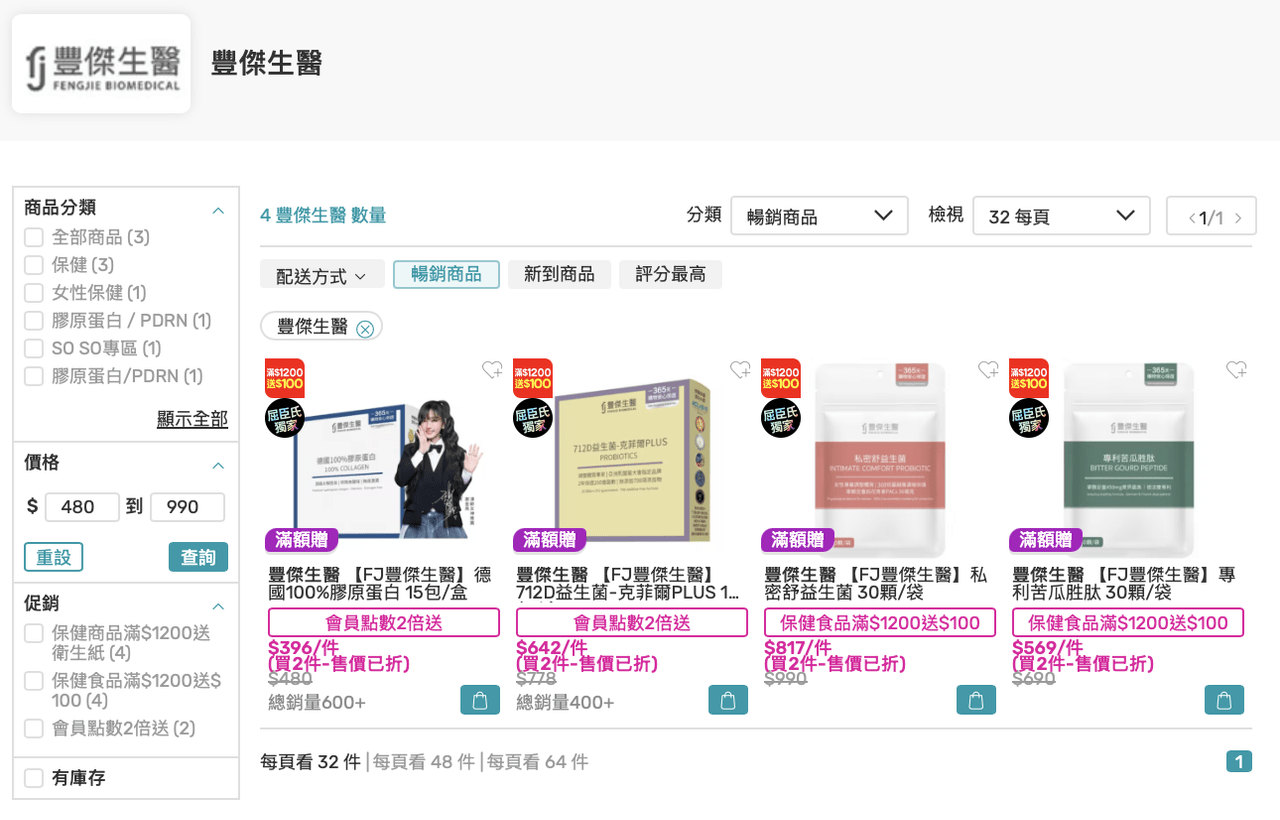Add 私密舒益生菌 to wishlist via heart icon
This screenshot has height=820, width=1280.
click(x=988, y=370)
